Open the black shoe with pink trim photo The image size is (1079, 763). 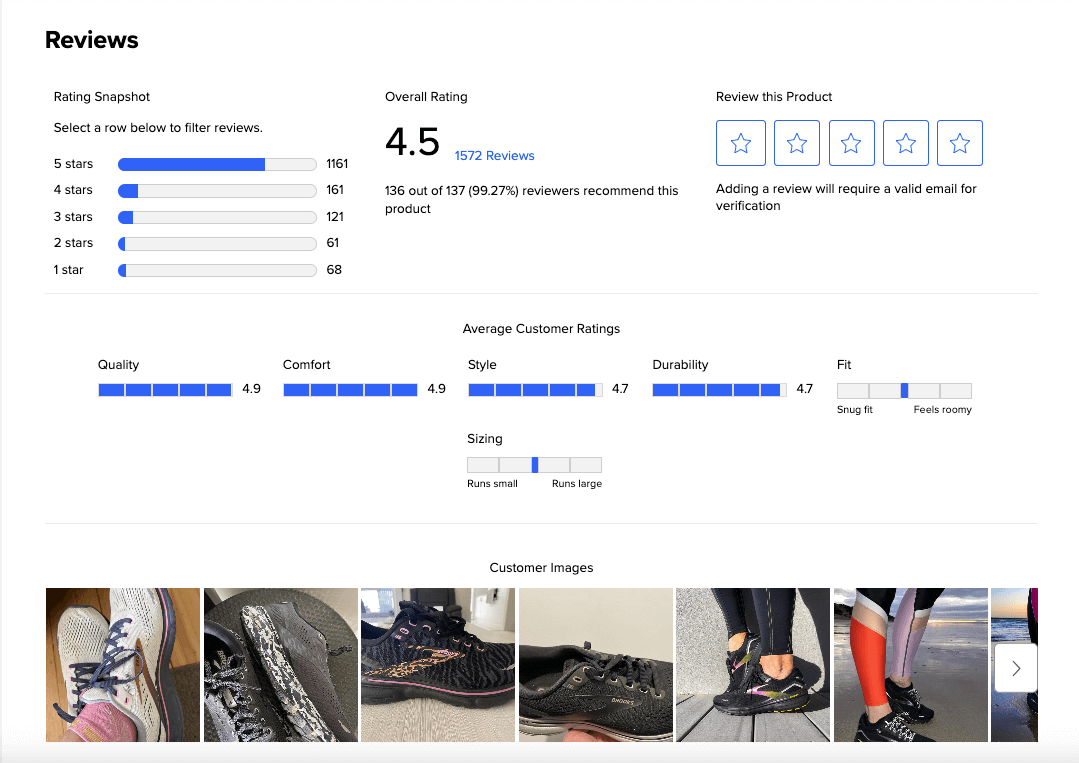[438, 665]
